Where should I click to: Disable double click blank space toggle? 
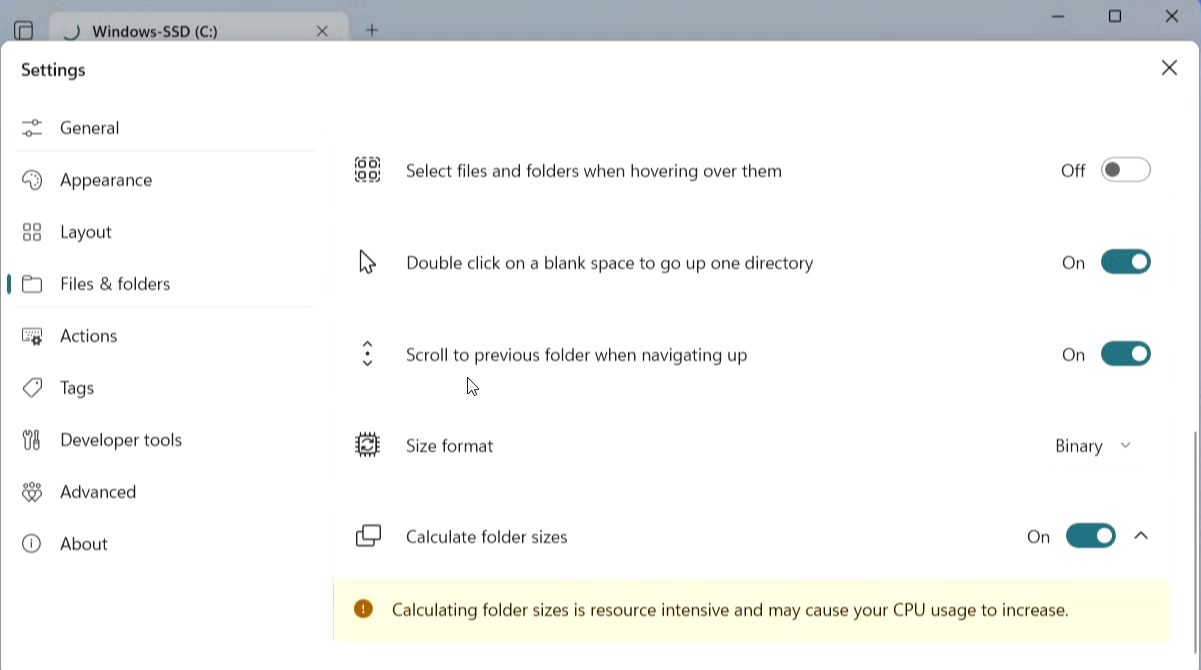click(x=1125, y=262)
